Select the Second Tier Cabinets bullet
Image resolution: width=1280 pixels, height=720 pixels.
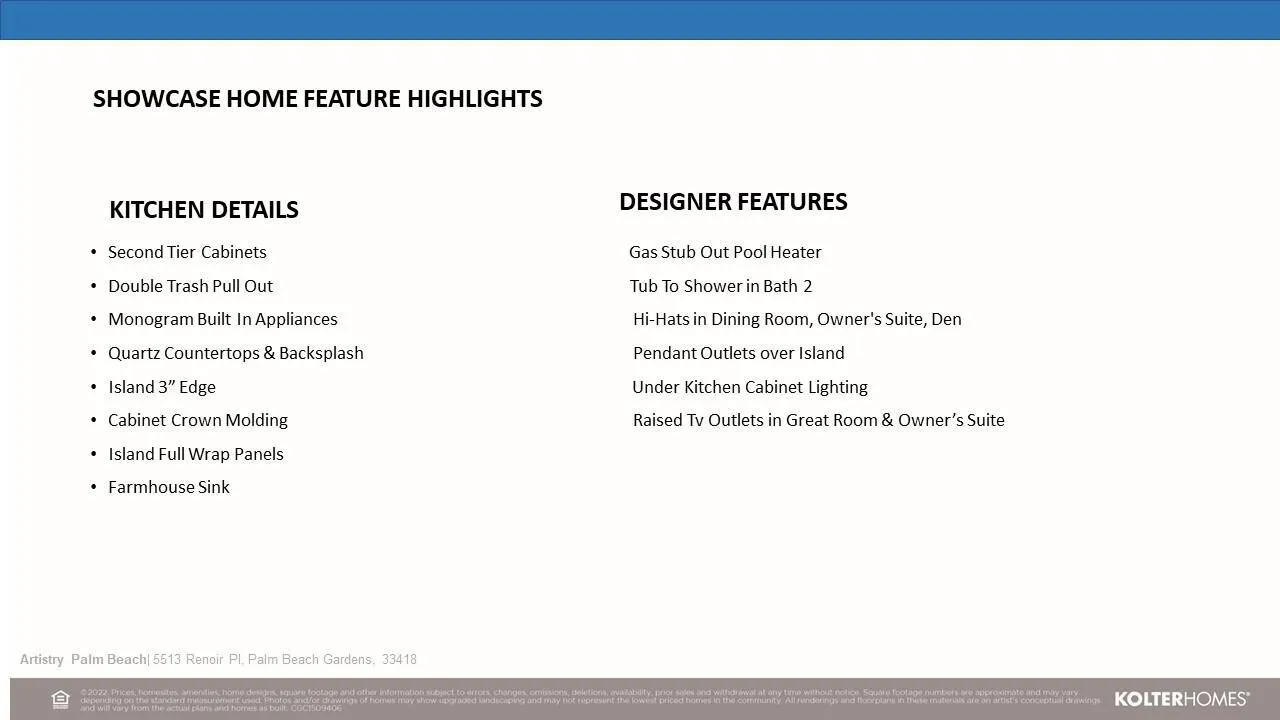(x=187, y=252)
